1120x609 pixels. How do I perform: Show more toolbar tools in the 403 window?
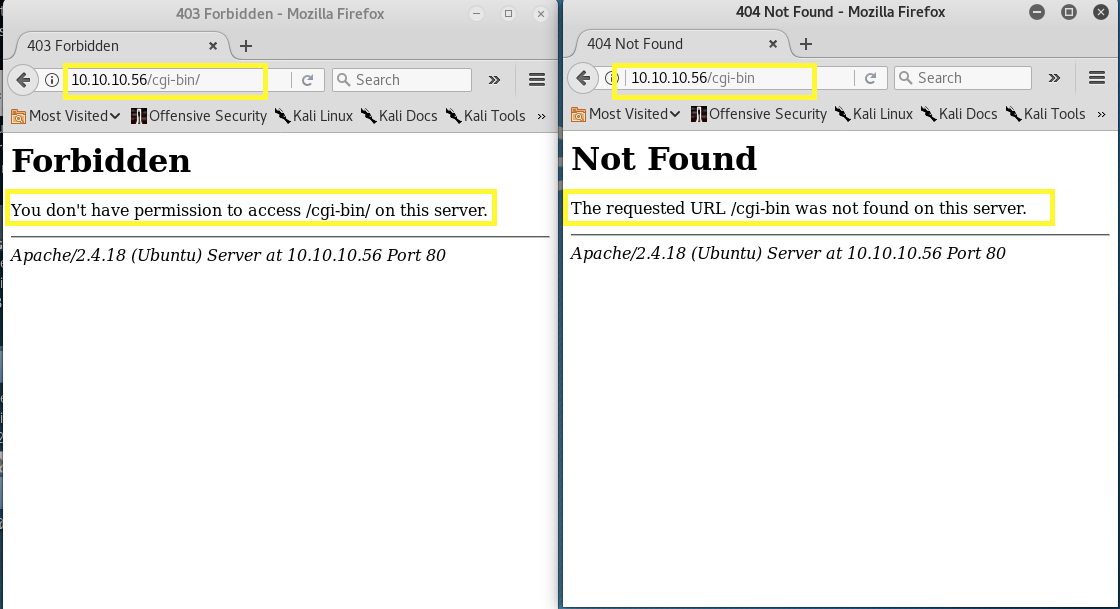point(494,80)
